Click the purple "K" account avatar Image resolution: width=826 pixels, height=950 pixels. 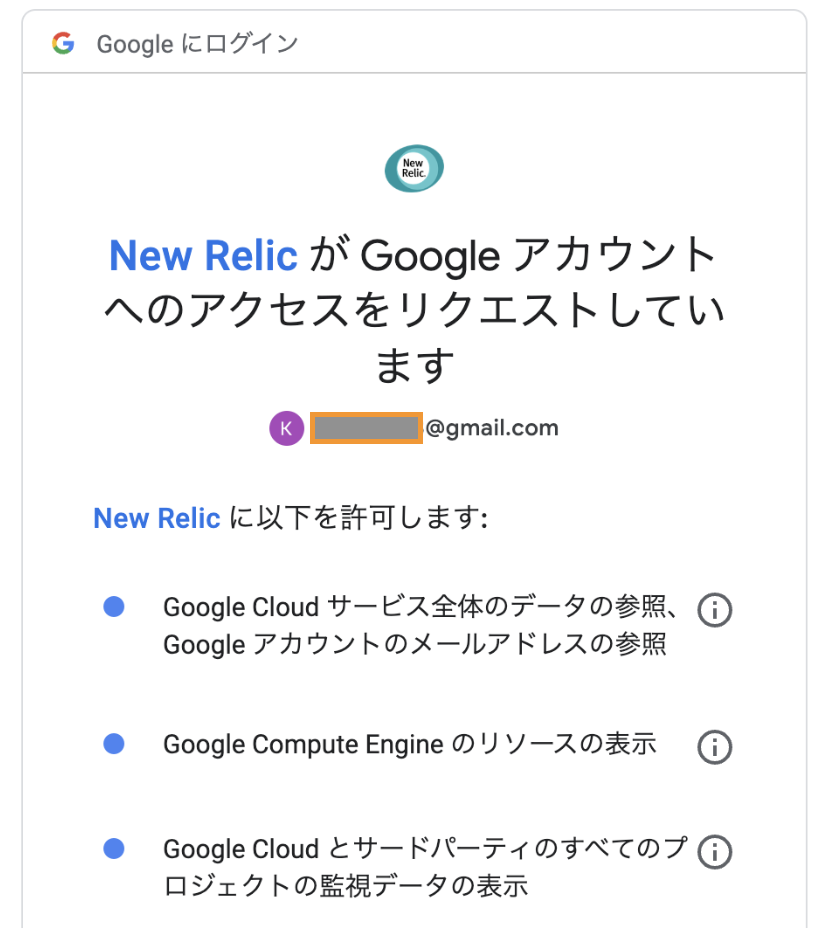tap(286, 429)
